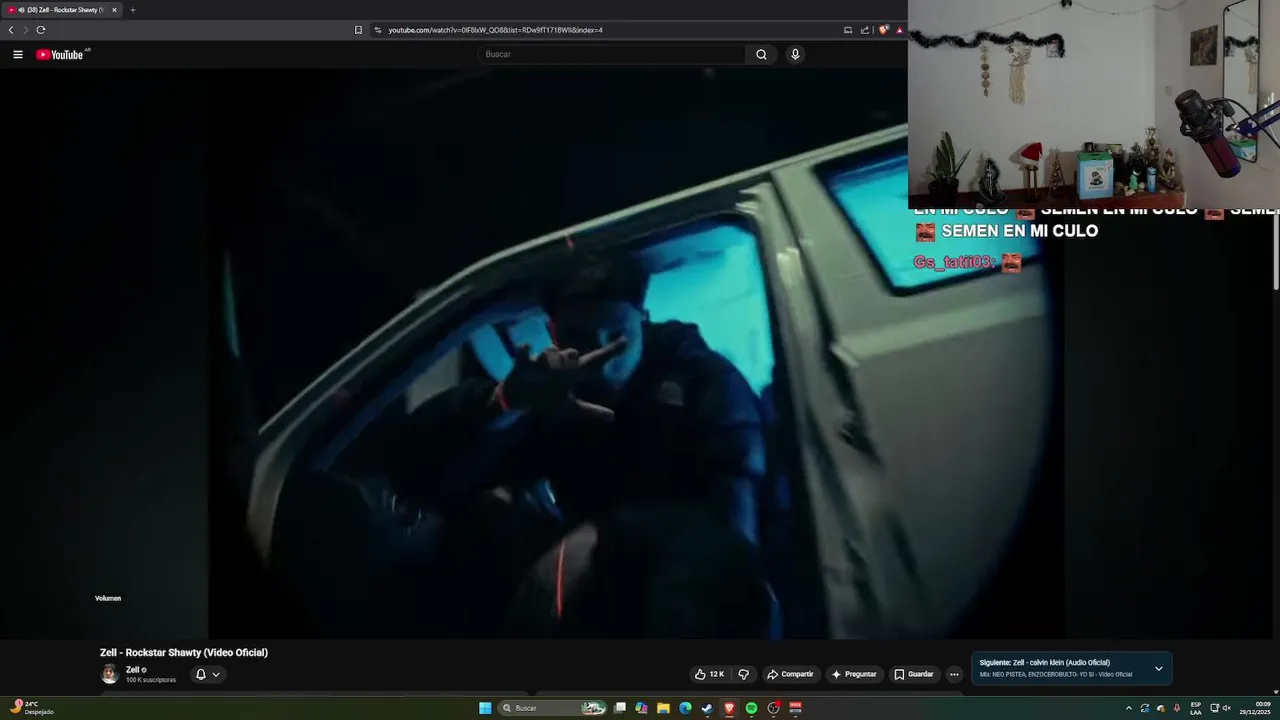Open site settings icon in address bar

coord(378,30)
